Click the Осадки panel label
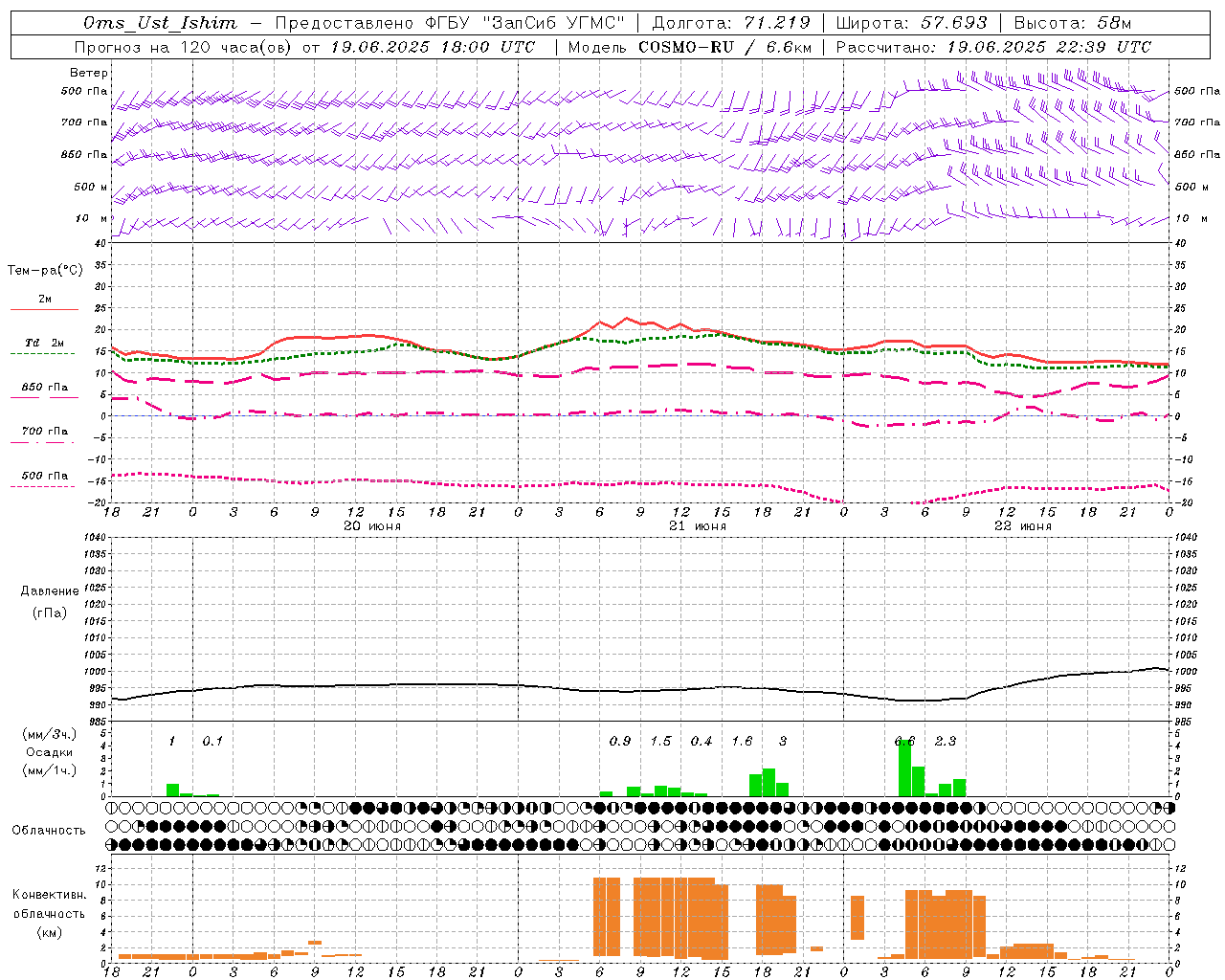 (x=49, y=752)
